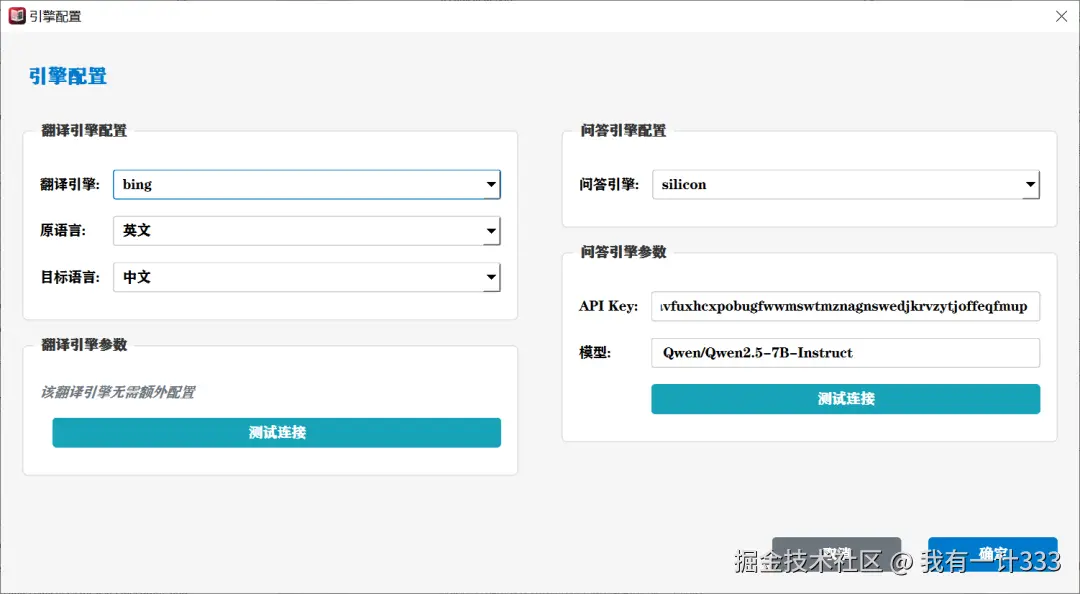
Task: Click the 确定 confirm button
Action: coord(993,554)
